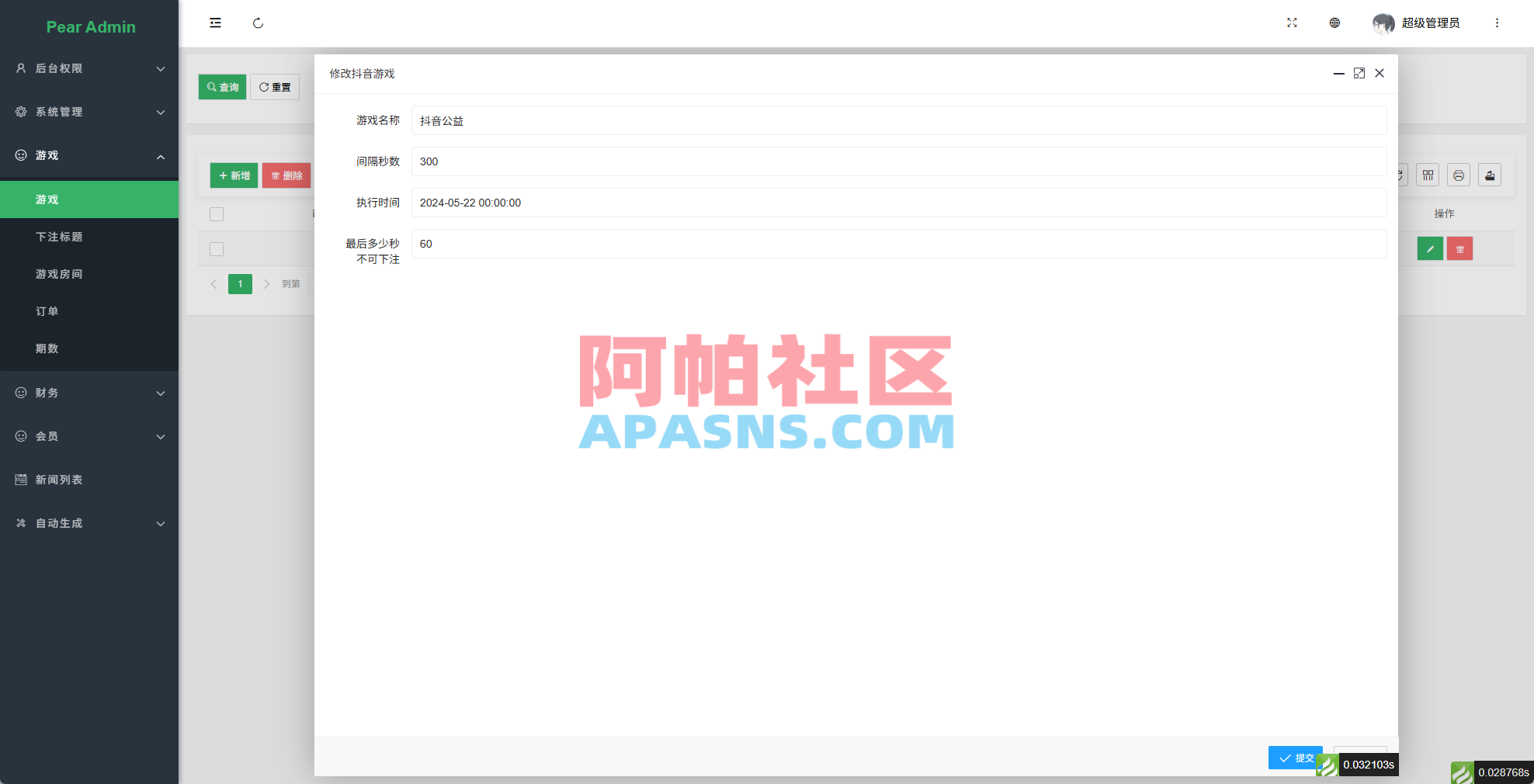The width and height of the screenshot is (1534, 784).
Task: Open the 期数 submenu item
Action: [89, 349]
